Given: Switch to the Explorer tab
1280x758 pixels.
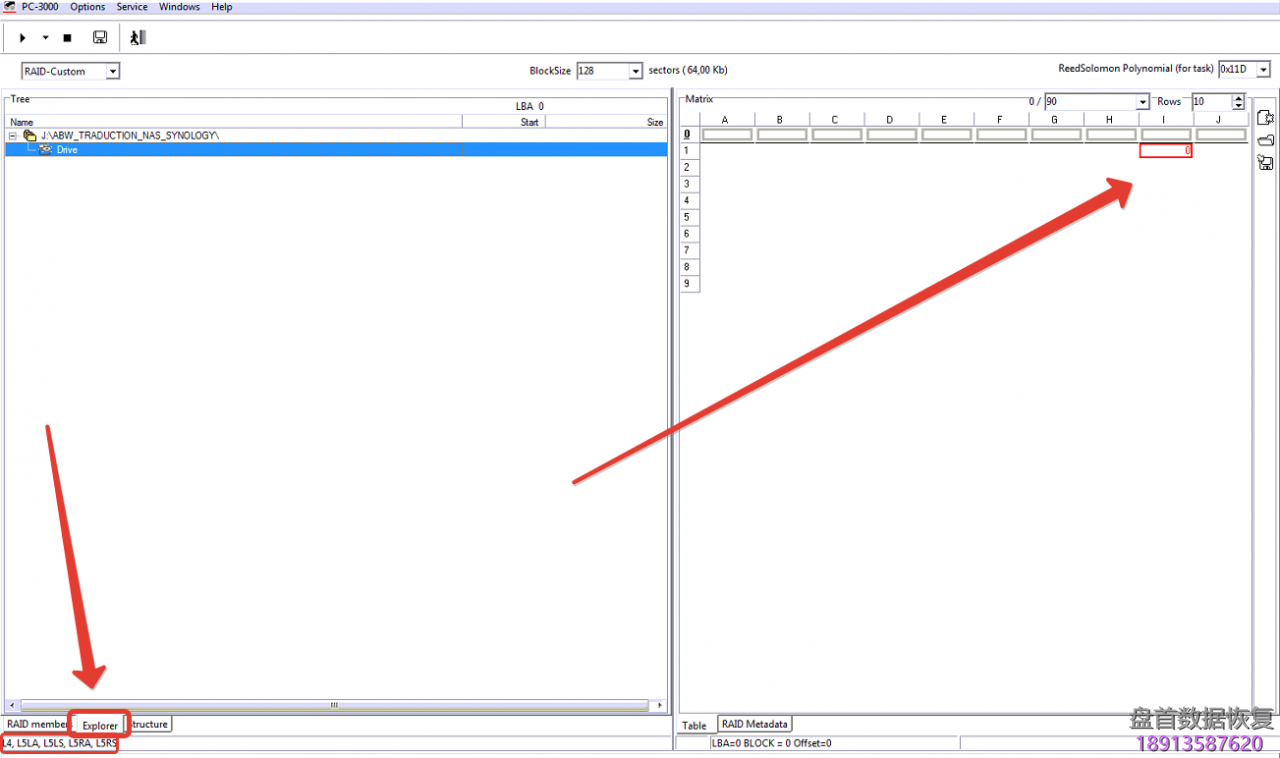Looking at the screenshot, I should pyautogui.click(x=100, y=725).
